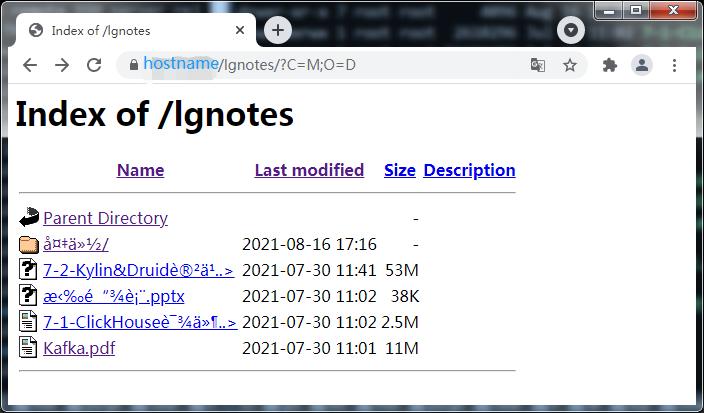
Task: Click the browser forward arrow
Action: coord(62,65)
